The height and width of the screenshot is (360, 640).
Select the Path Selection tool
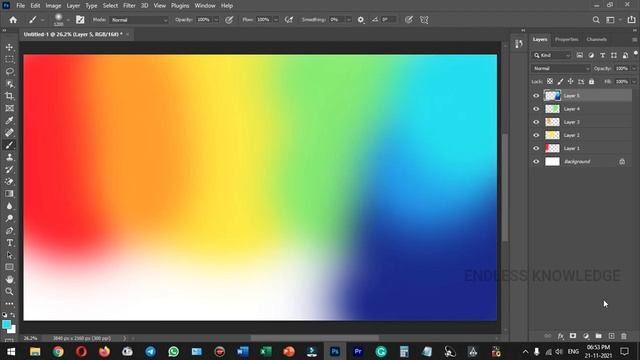click(x=9, y=255)
